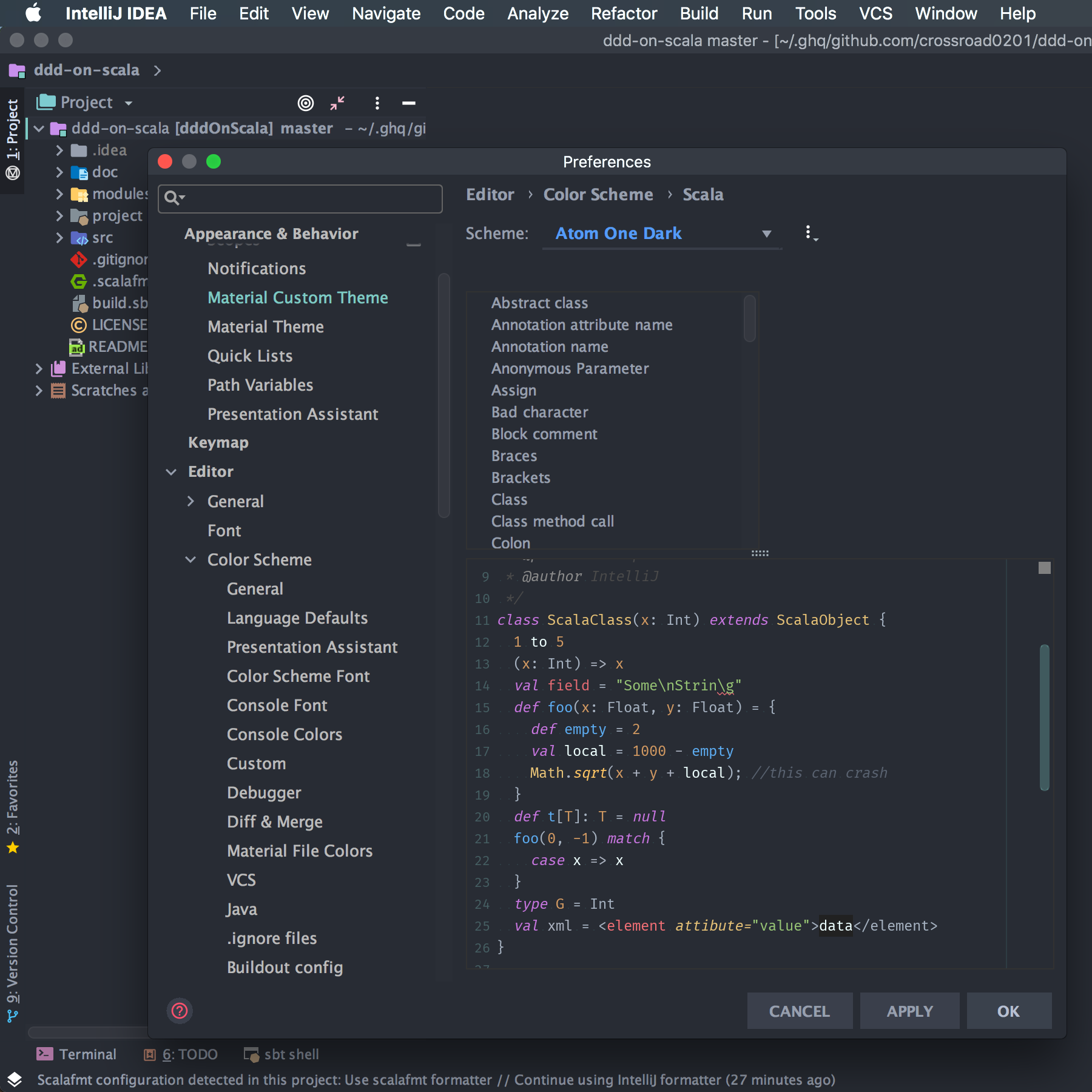Screen dimensions: 1092x1092
Task: Select the Keymap settings page
Action: coord(218,443)
